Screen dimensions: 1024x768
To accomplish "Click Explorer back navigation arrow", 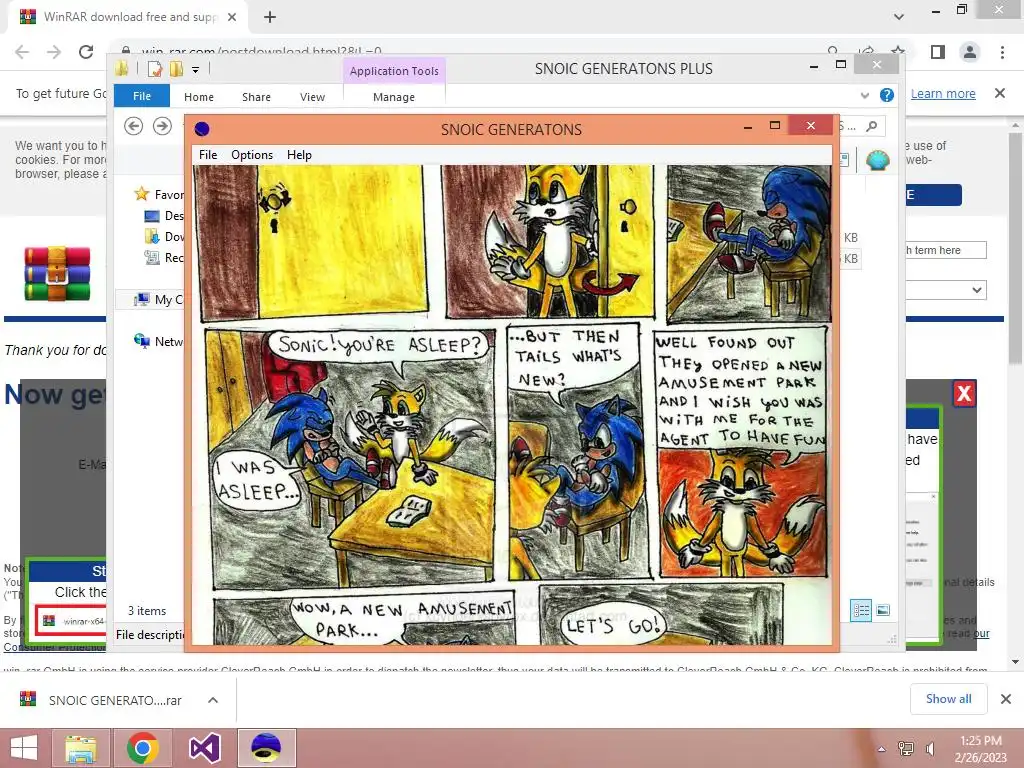I will pos(133,125).
